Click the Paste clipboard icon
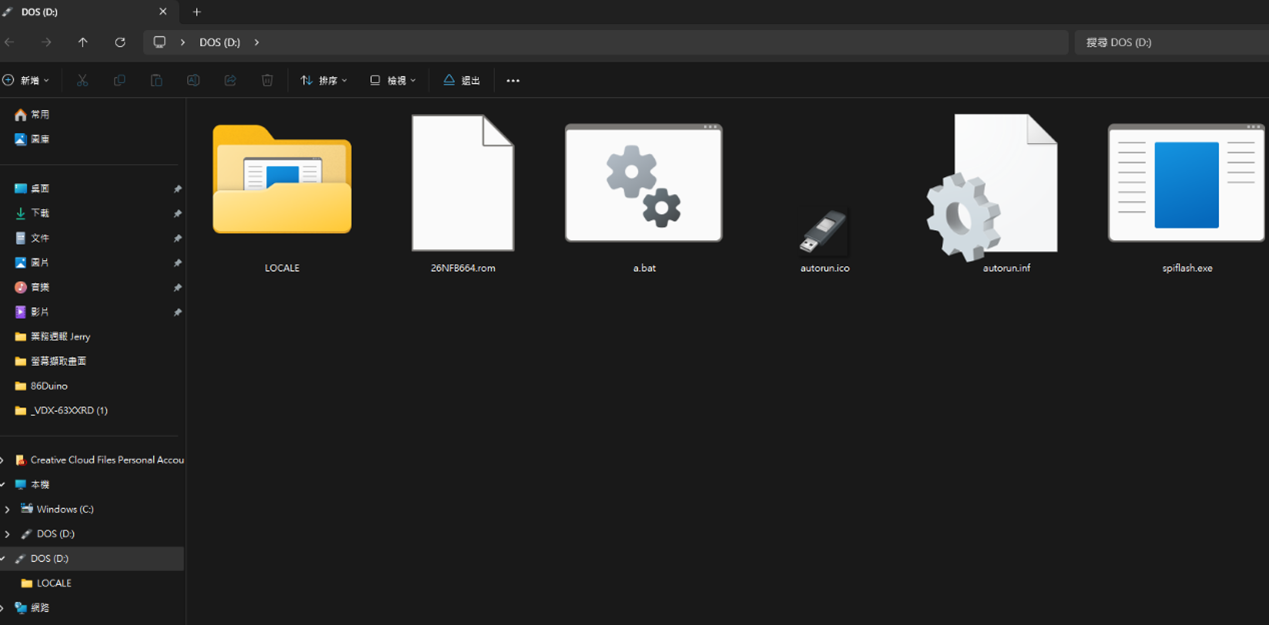 click(x=156, y=80)
